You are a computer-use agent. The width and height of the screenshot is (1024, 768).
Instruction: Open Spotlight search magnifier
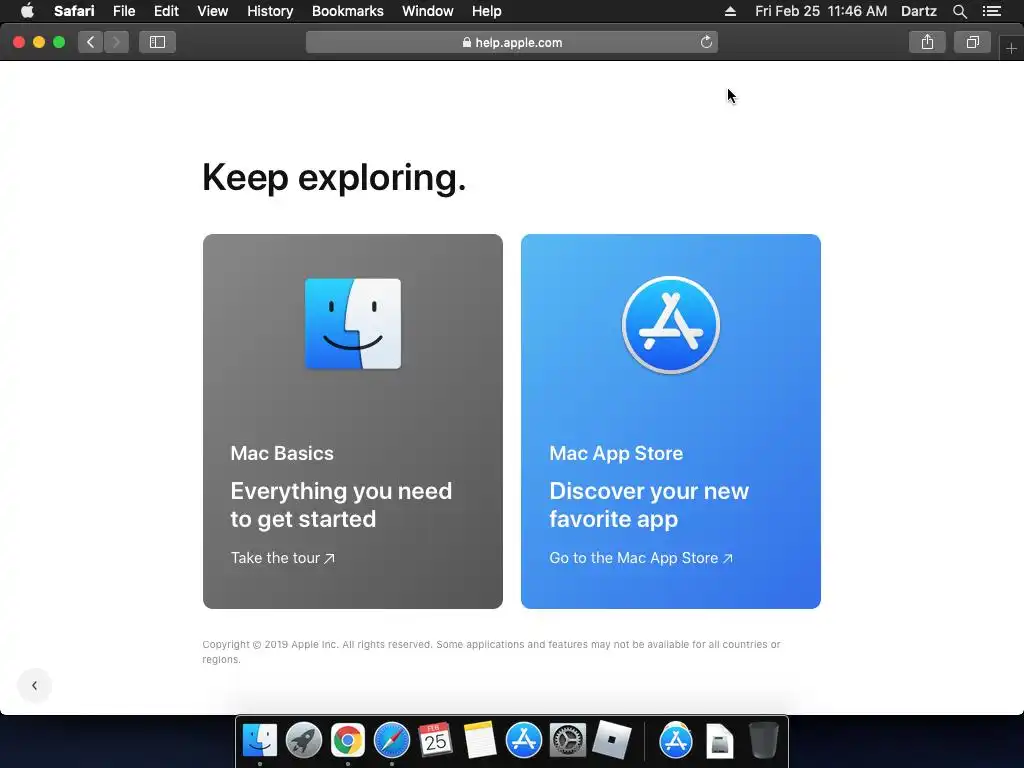(959, 11)
